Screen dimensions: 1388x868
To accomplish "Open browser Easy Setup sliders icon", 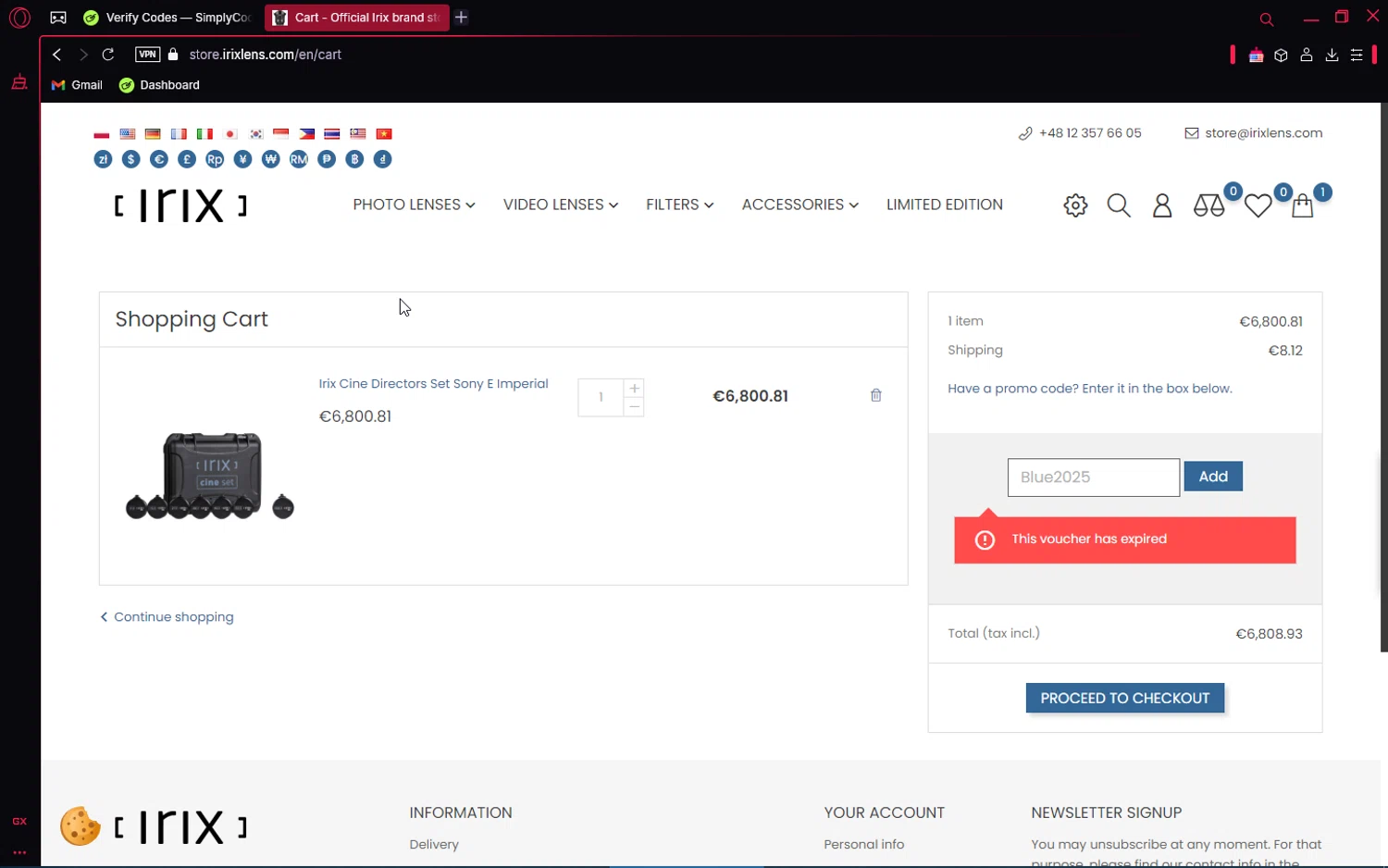I will click(x=1357, y=55).
